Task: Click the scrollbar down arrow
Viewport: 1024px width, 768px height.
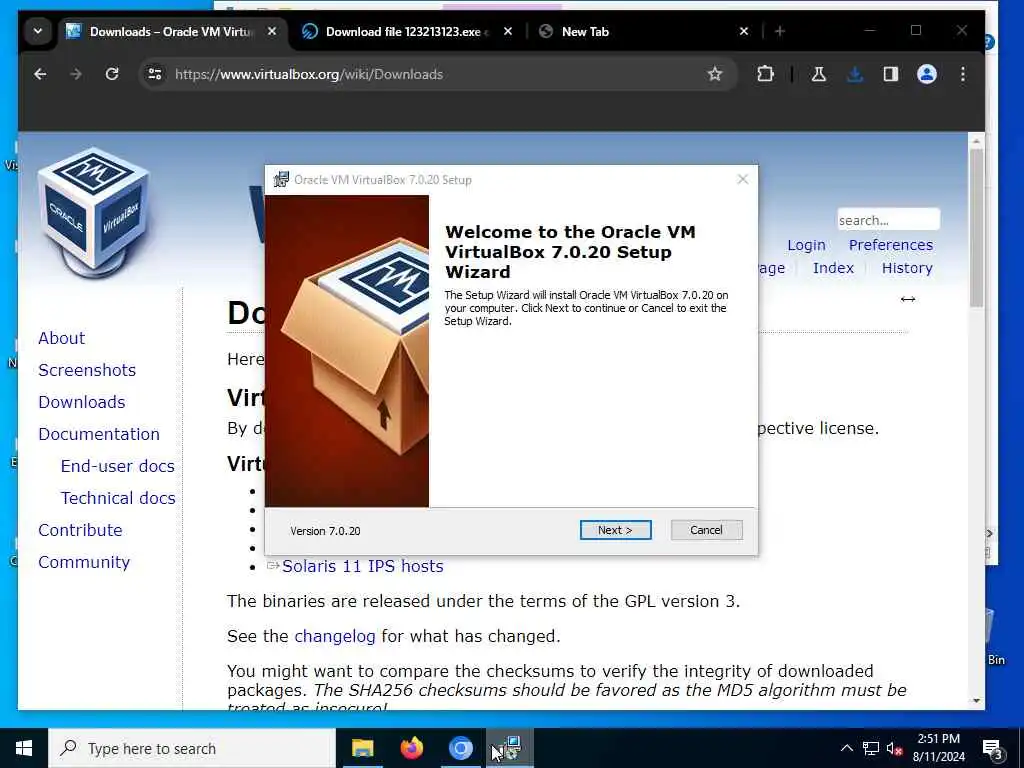Action: pos(976,701)
